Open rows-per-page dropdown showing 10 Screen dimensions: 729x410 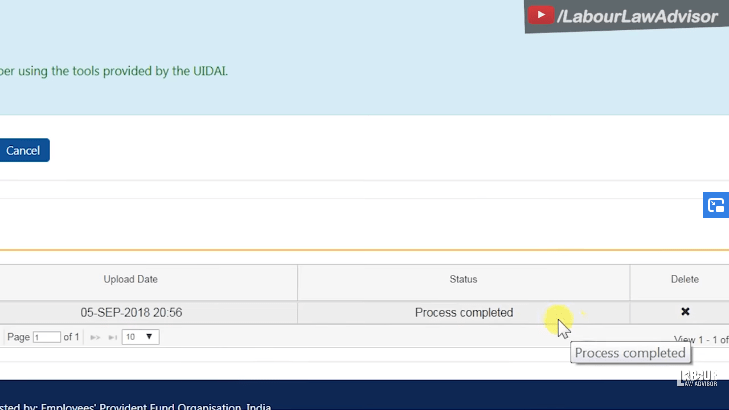click(x=140, y=337)
